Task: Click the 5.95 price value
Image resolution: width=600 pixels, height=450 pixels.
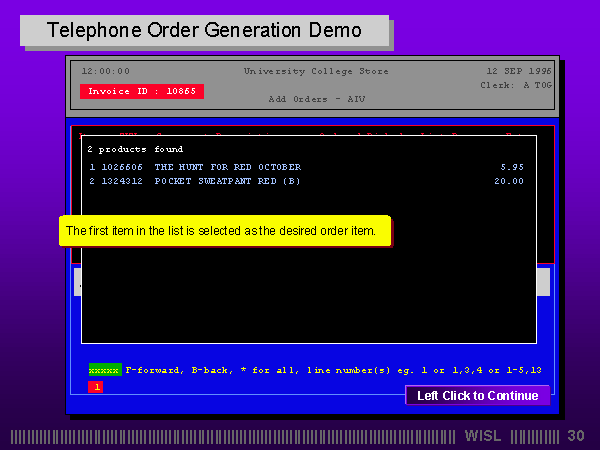Action: [511, 167]
